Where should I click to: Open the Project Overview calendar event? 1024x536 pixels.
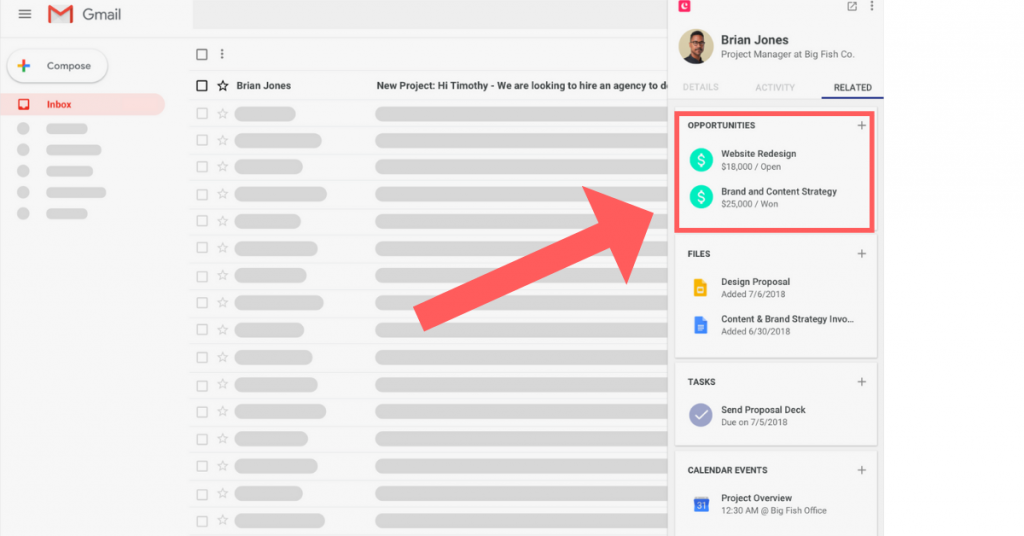click(x=756, y=498)
